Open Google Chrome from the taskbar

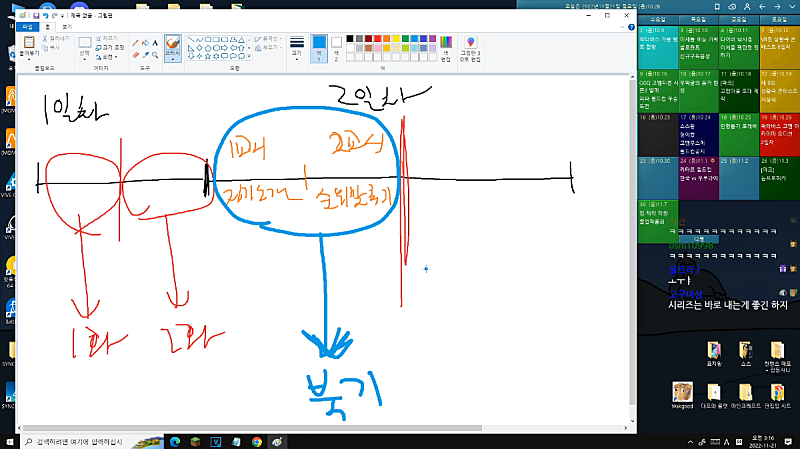click(257, 442)
